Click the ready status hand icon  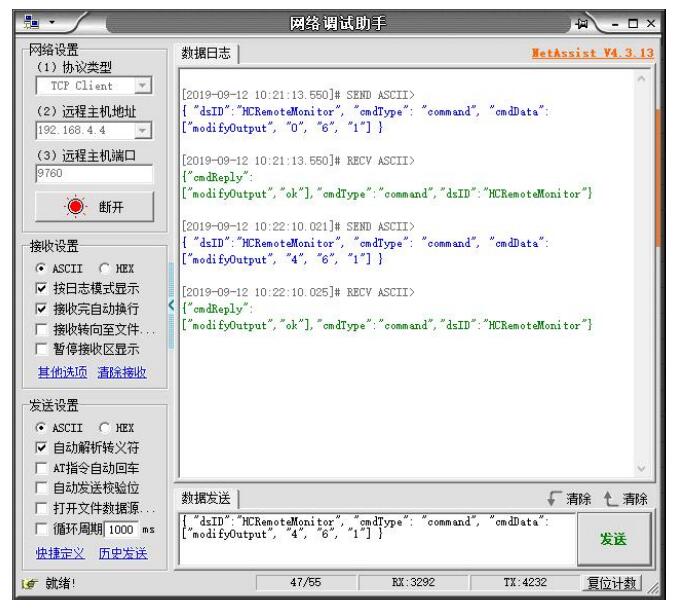29,584
